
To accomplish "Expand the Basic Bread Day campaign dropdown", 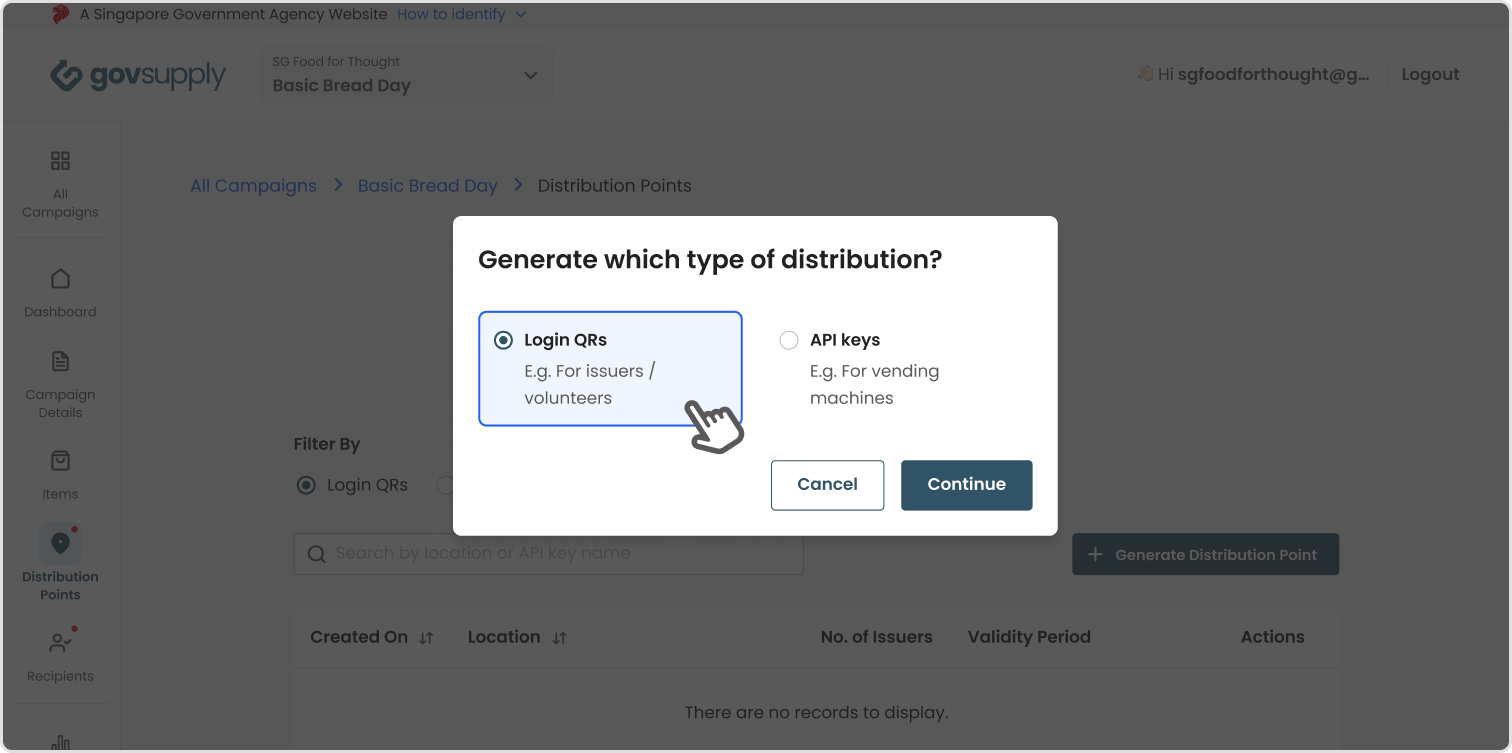I will [406, 75].
